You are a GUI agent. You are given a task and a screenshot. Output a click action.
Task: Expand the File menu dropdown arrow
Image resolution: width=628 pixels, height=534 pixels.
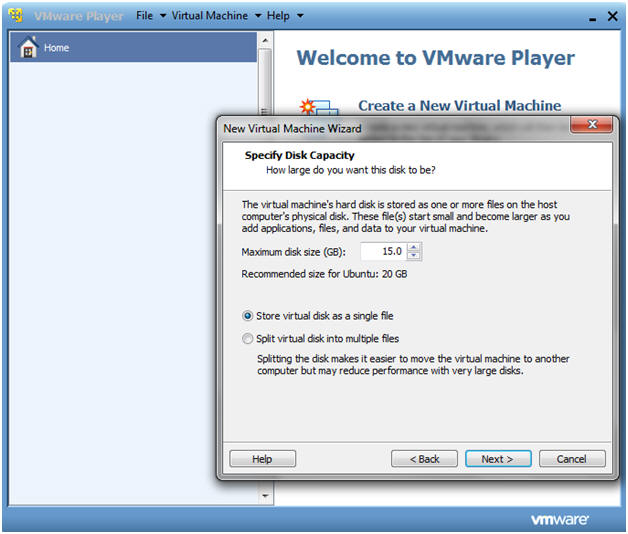[x=163, y=16]
